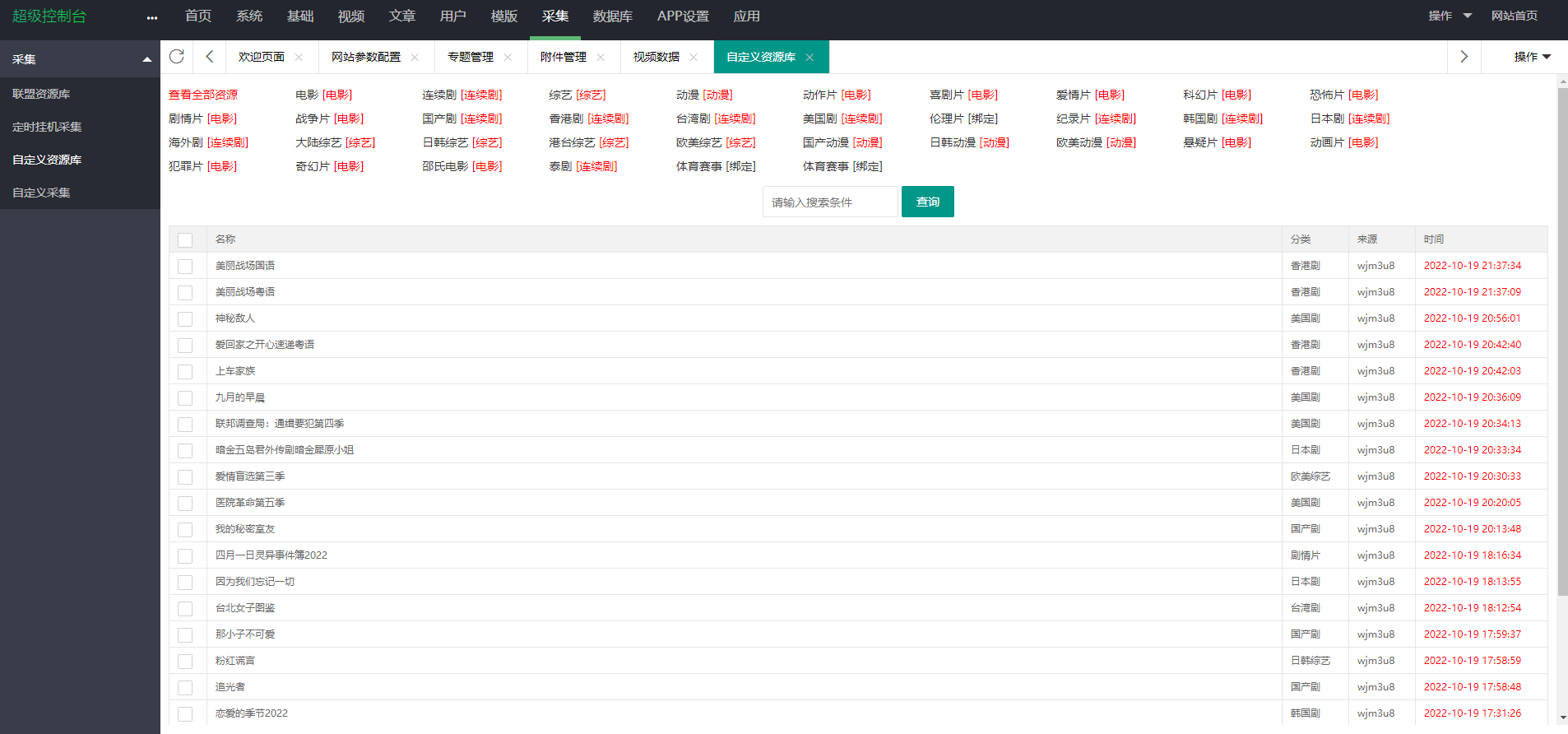Open the APP设置 top menu
1568x734 pixels.
(683, 16)
